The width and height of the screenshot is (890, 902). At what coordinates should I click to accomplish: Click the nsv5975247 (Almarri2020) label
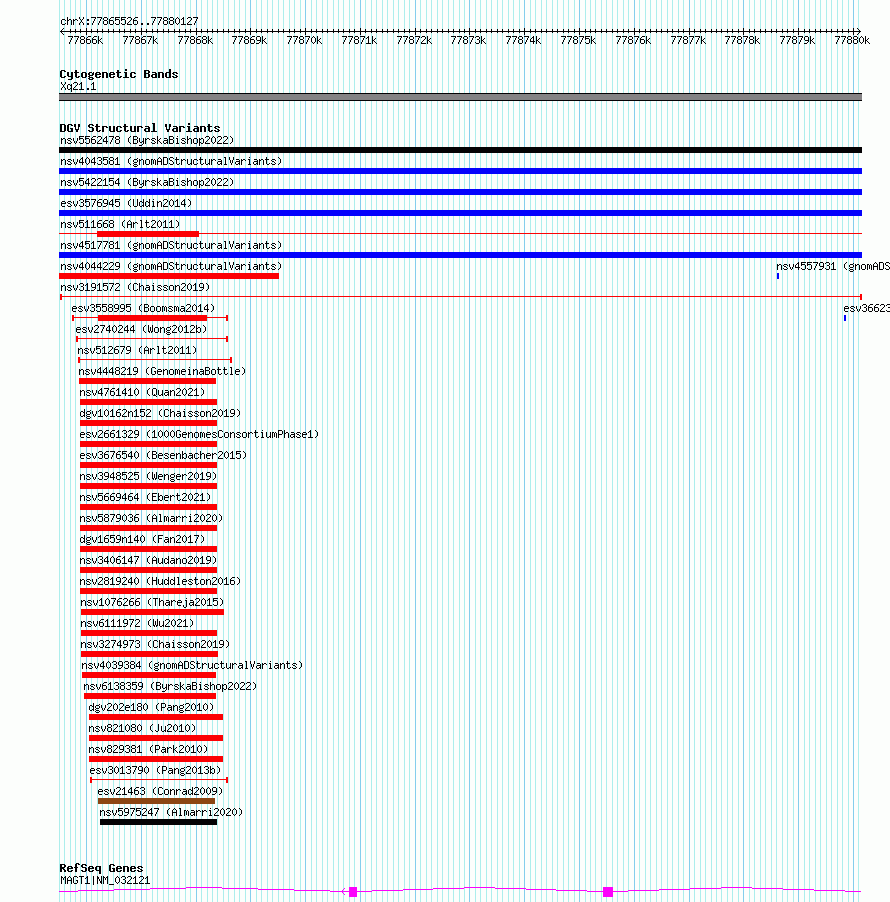[x=171, y=812]
